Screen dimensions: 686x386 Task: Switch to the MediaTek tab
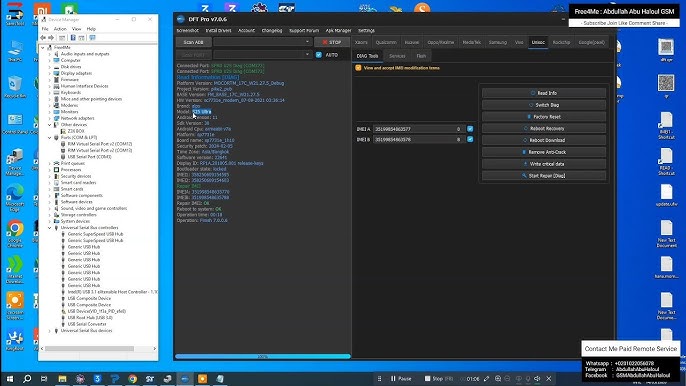click(x=472, y=42)
